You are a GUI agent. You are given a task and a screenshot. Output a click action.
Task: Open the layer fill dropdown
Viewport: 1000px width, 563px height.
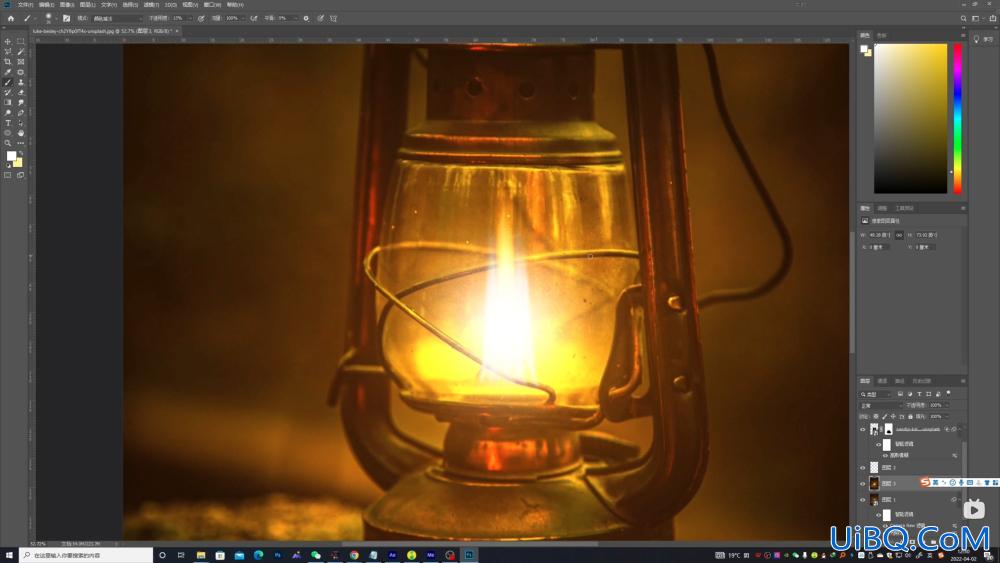(946, 416)
